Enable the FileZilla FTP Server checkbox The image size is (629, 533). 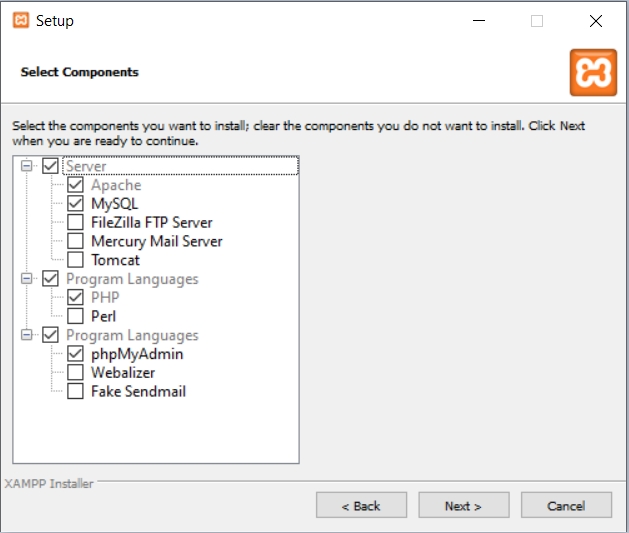click(75, 222)
